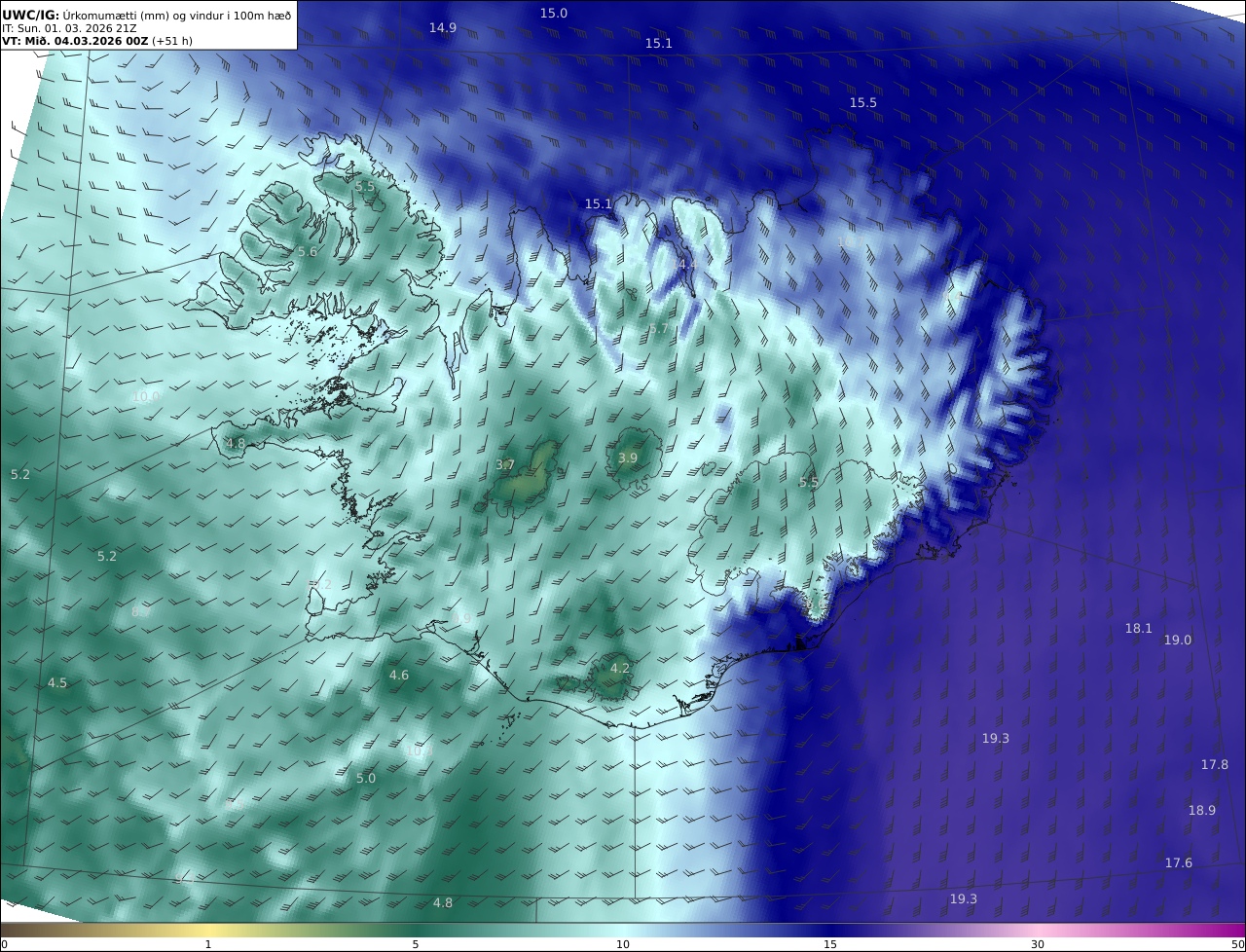The width and height of the screenshot is (1246, 952).
Task: Click the "19.0" value label
Action: coord(1178,641)
